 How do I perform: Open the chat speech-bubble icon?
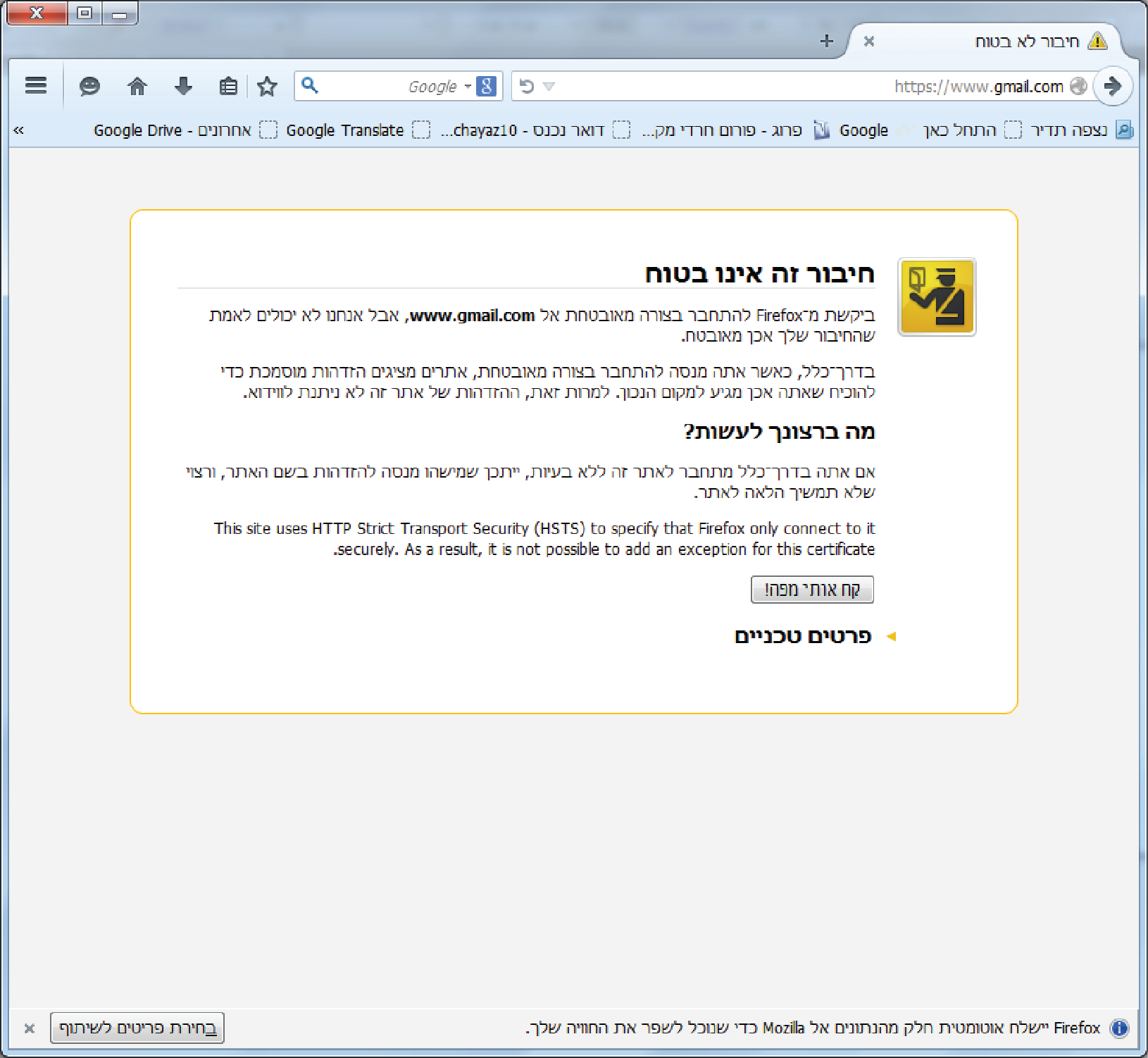(89, 86)
